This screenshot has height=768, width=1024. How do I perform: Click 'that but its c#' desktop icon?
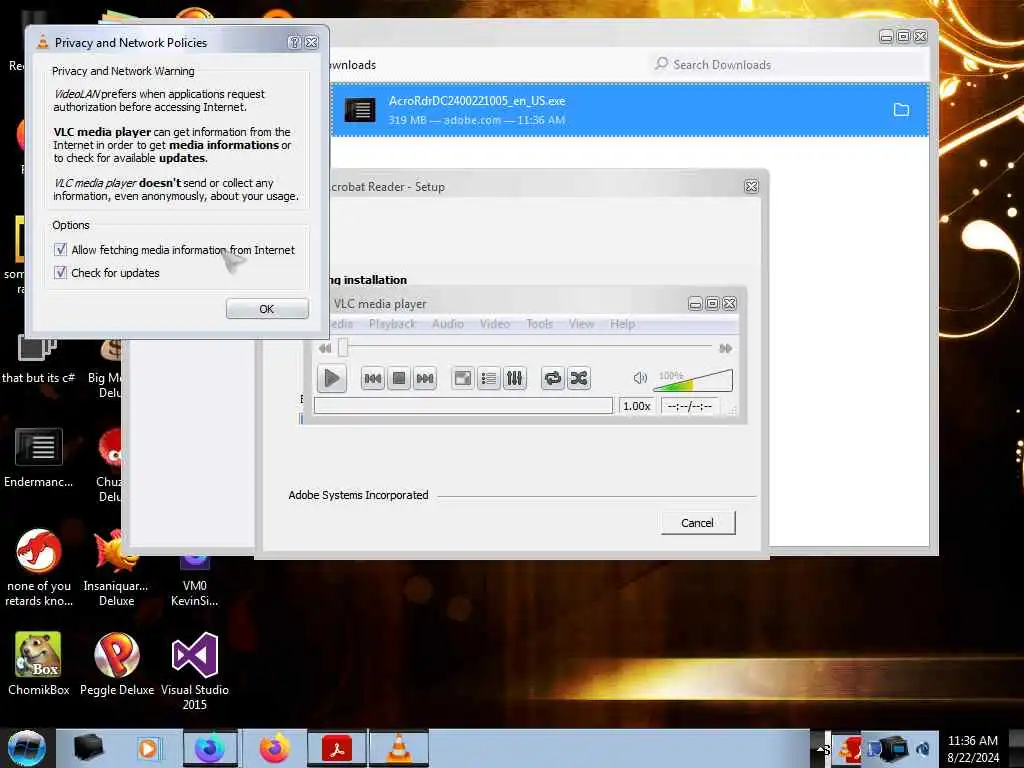38,359
